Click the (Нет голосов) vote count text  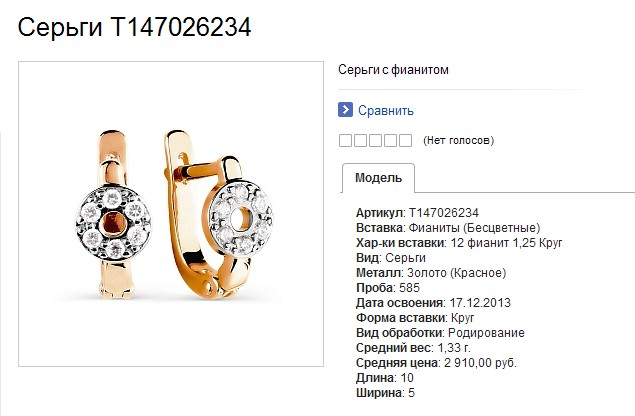point(458,141)
